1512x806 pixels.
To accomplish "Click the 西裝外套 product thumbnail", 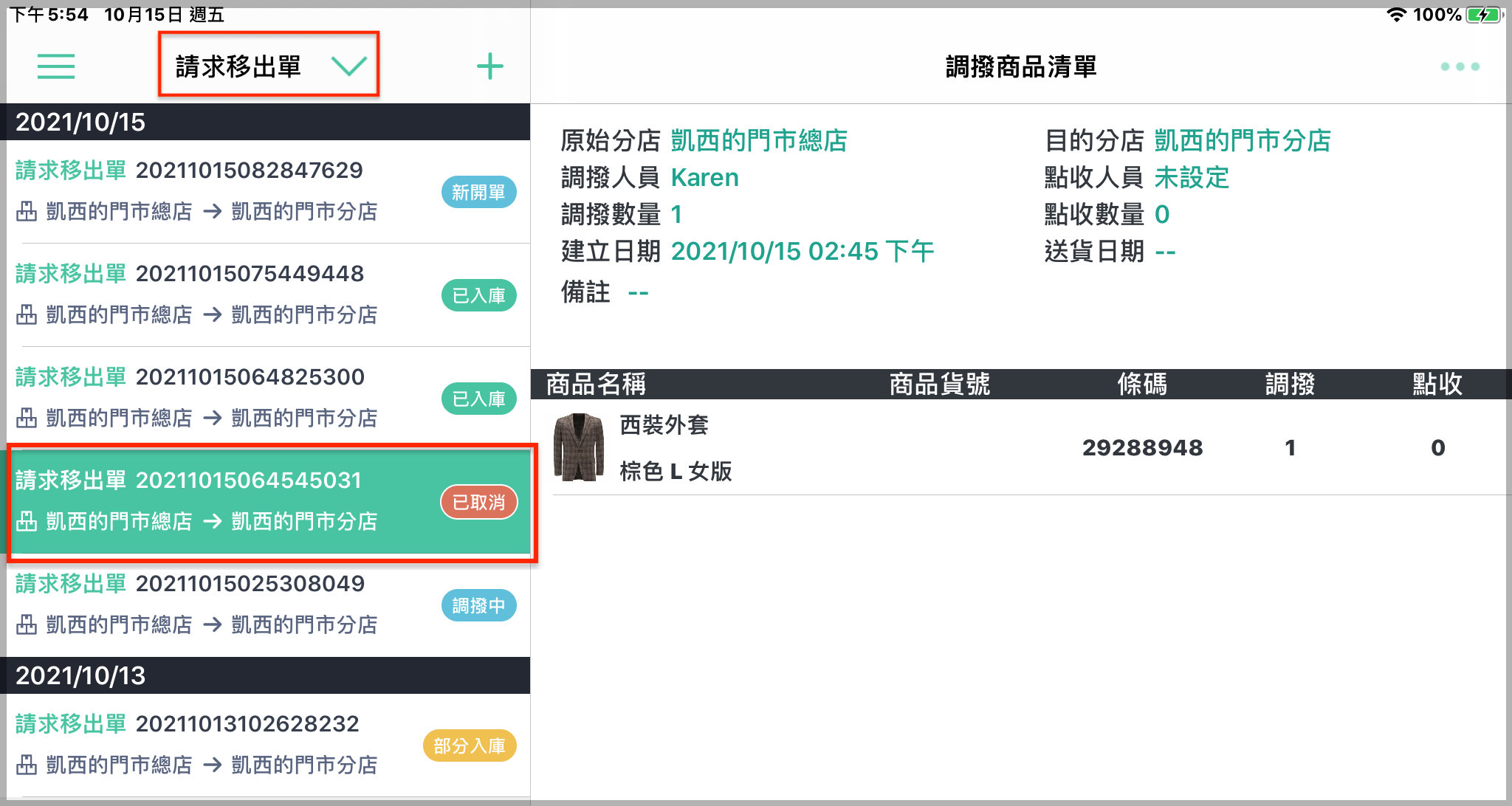I will 579,447.
